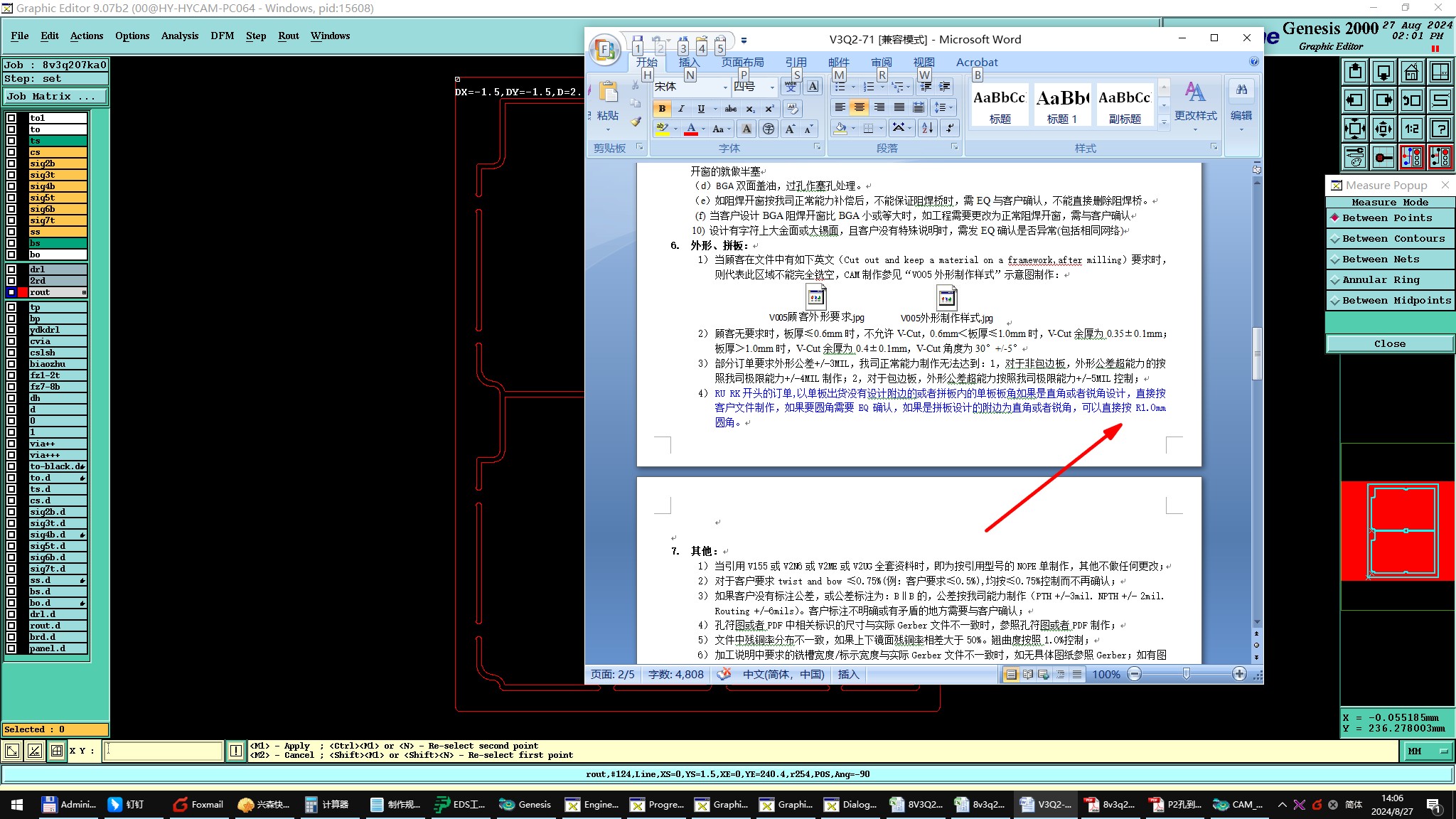Image resolution: width=1456 pixels, height=819 pixels.
Task: Click the 1:2 zoom scale icon
Action: click(x=1412, y=129)
